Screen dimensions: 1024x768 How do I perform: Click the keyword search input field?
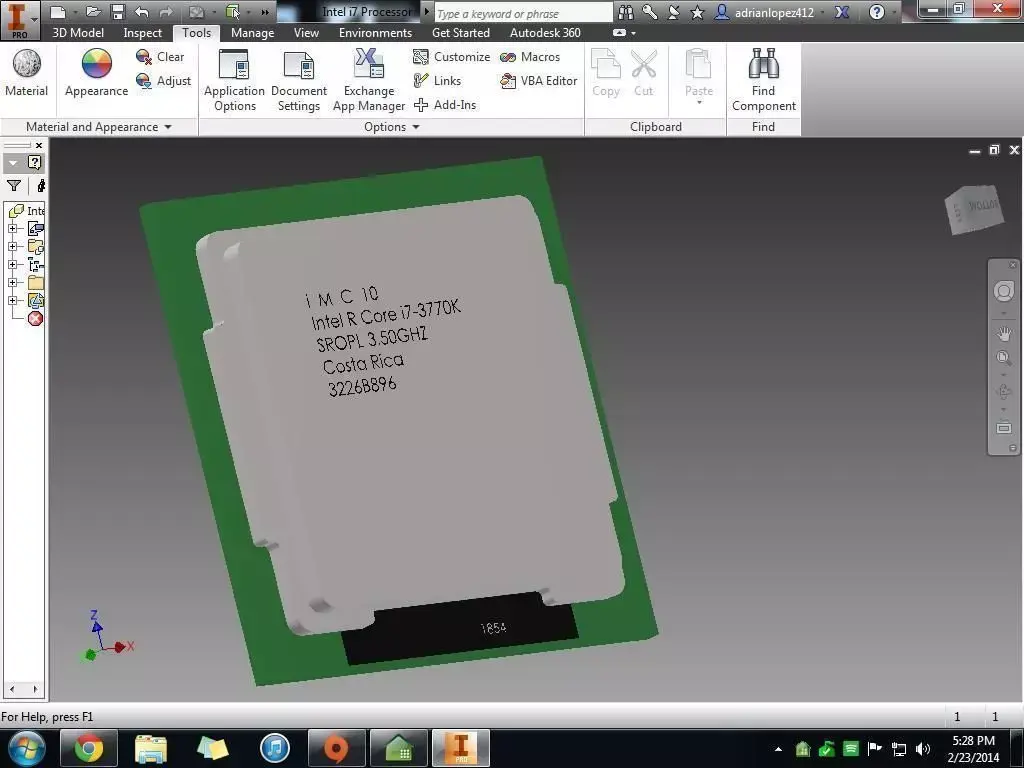click(x=523, y=13)
